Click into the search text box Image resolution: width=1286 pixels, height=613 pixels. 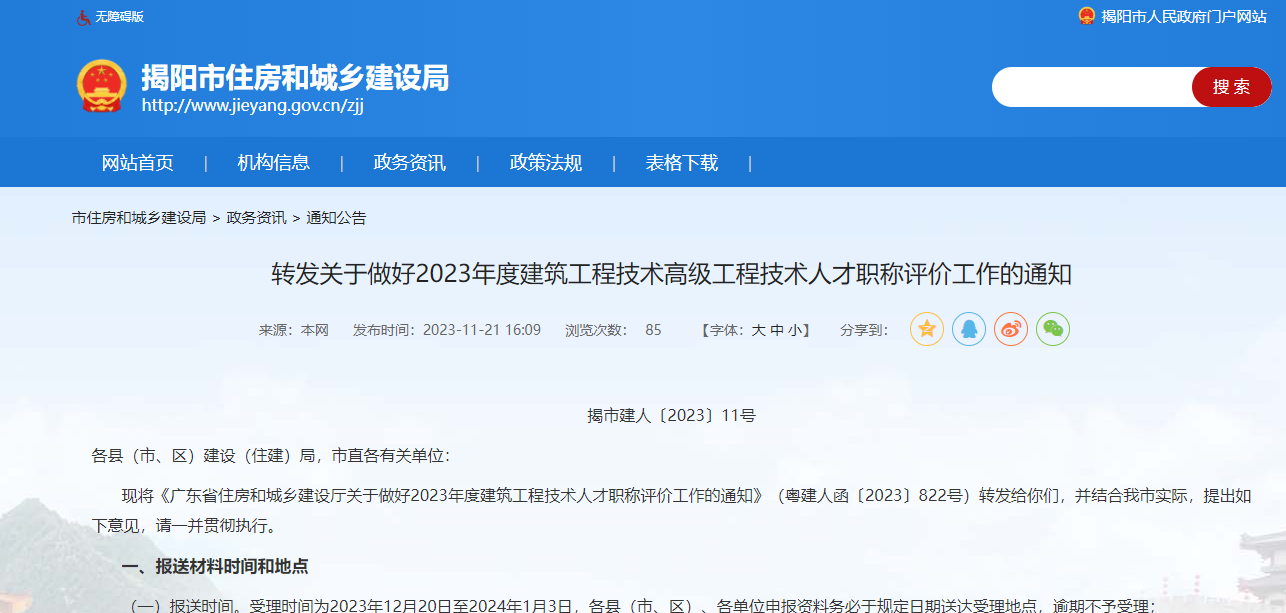(1090, 88)
